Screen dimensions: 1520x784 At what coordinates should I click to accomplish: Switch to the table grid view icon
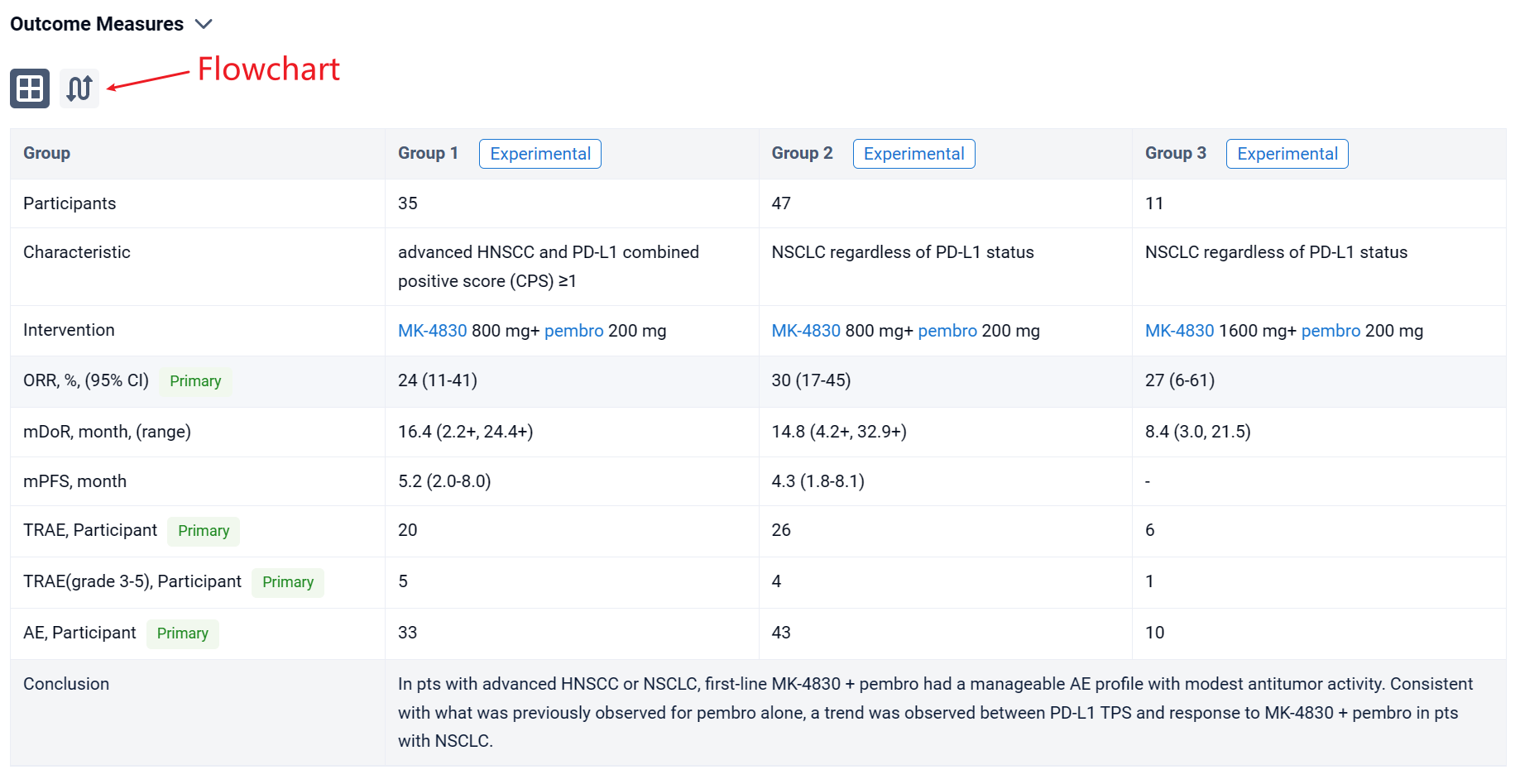click(x=30, y=88)
